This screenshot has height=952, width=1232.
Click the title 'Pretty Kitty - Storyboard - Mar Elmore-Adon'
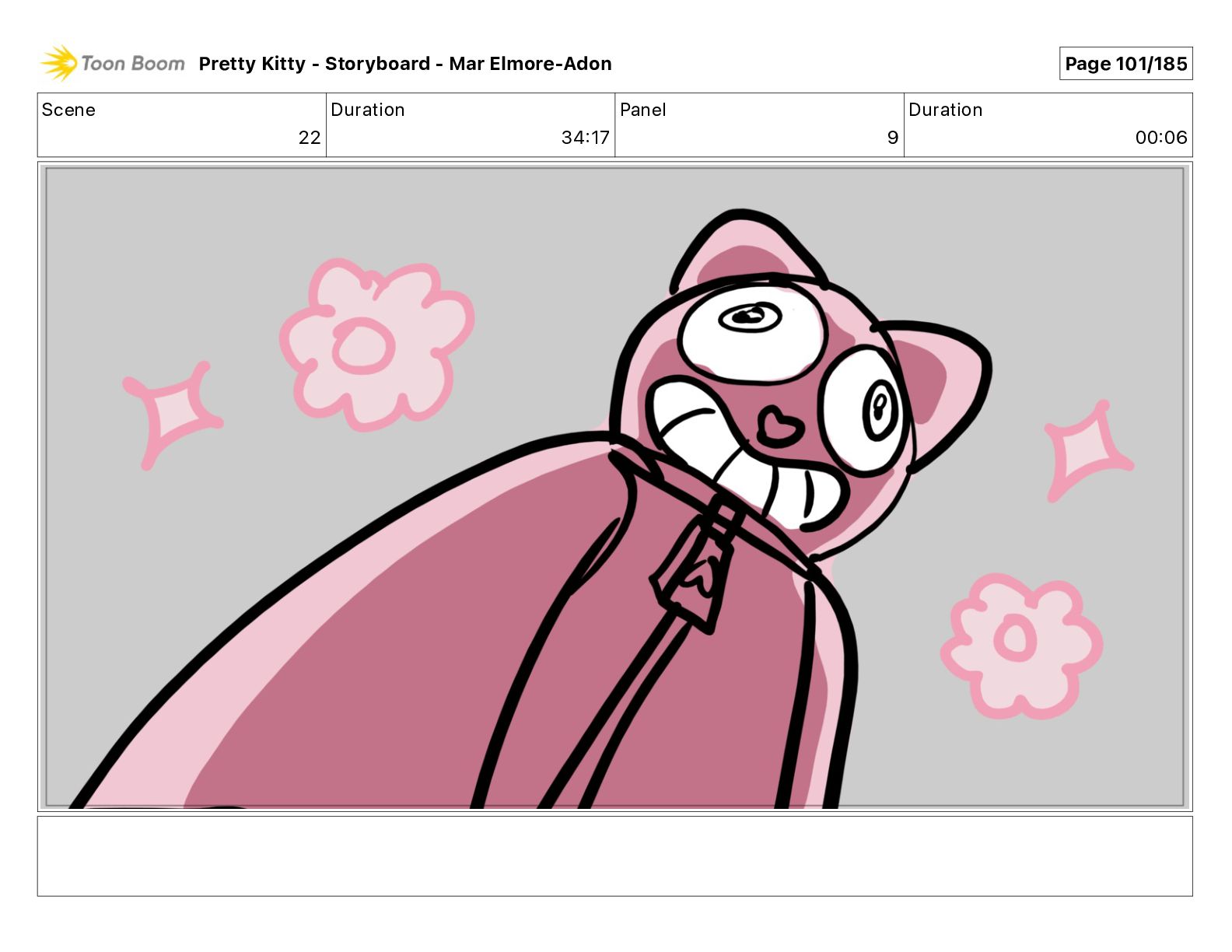tap(405, 64)
